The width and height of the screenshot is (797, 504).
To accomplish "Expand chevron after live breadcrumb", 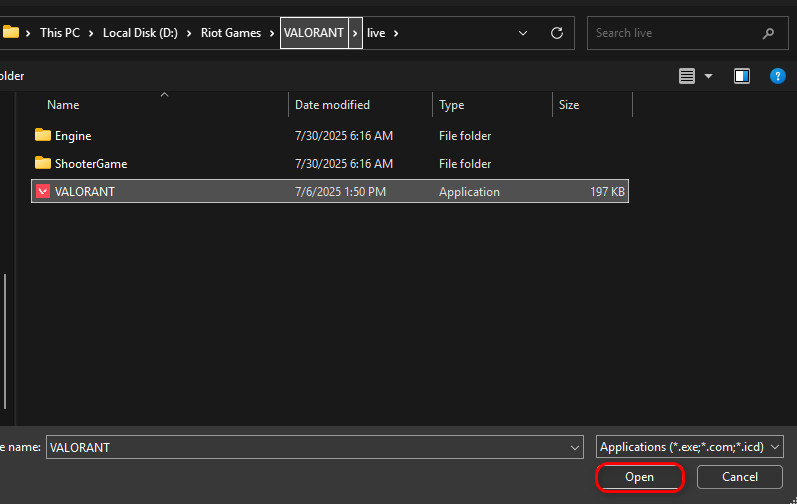I will pyautogui.click(x=396, y=33).
